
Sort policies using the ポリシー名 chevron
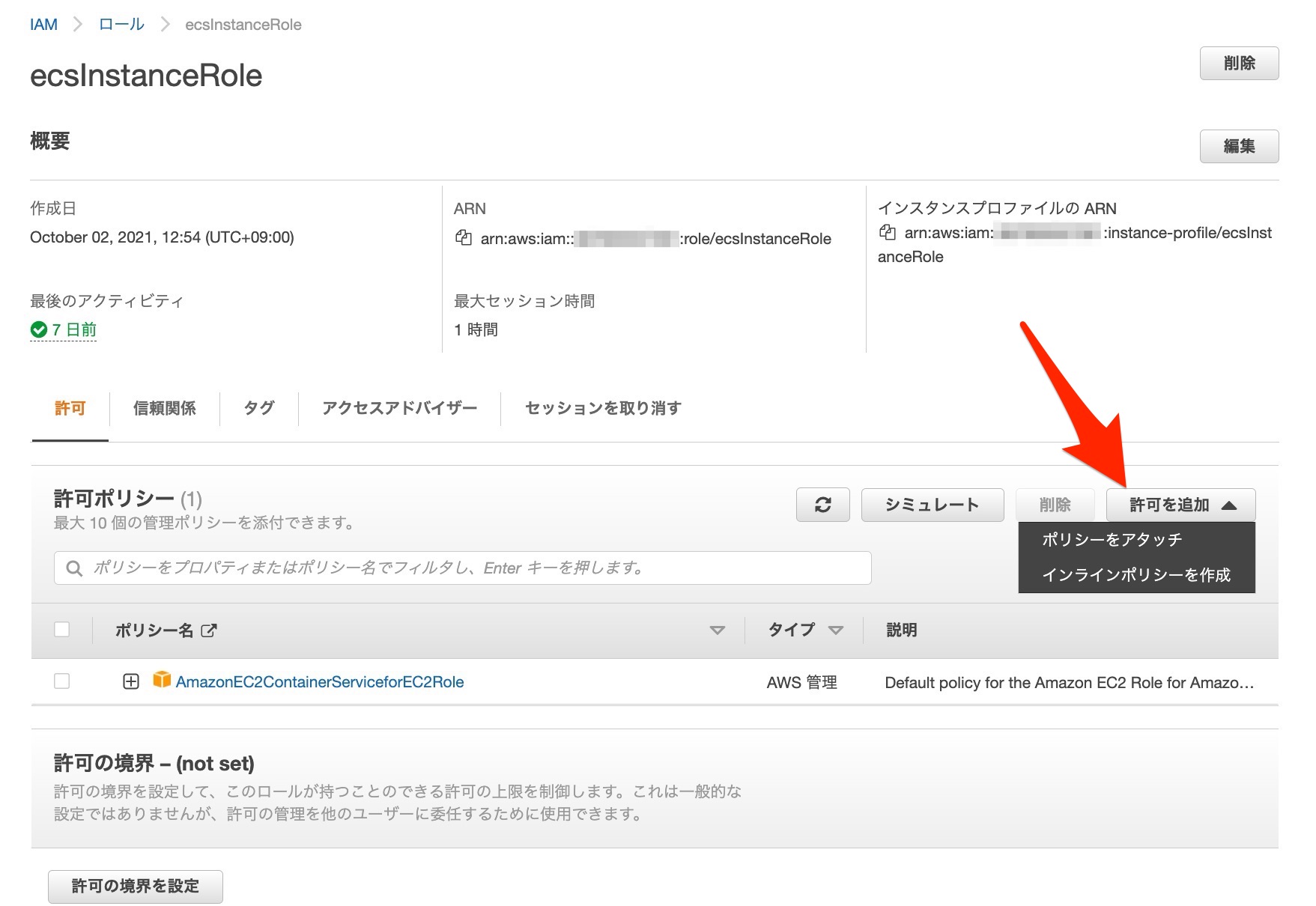tap(717, 630)
